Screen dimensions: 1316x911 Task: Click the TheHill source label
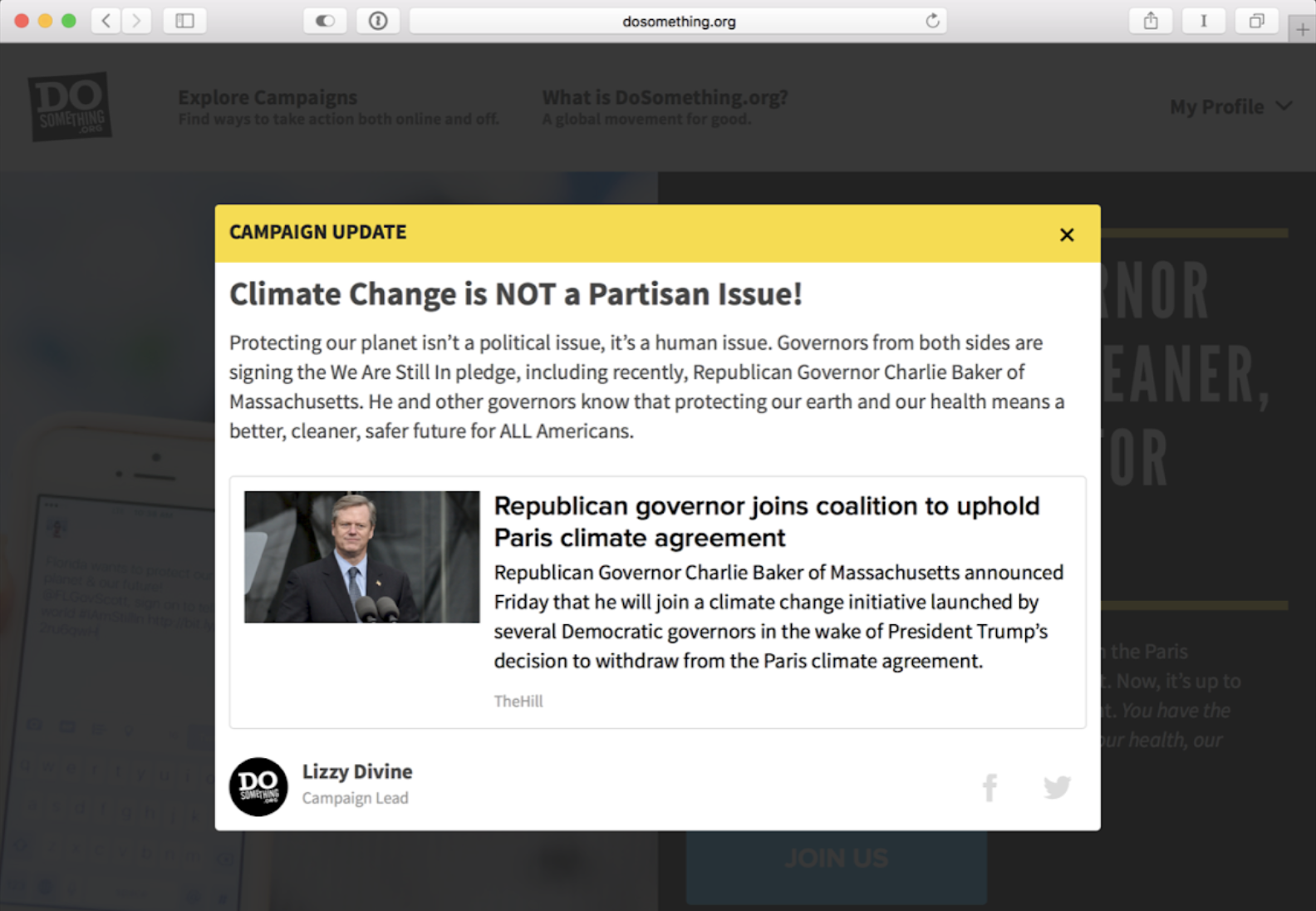coord(518,701)
